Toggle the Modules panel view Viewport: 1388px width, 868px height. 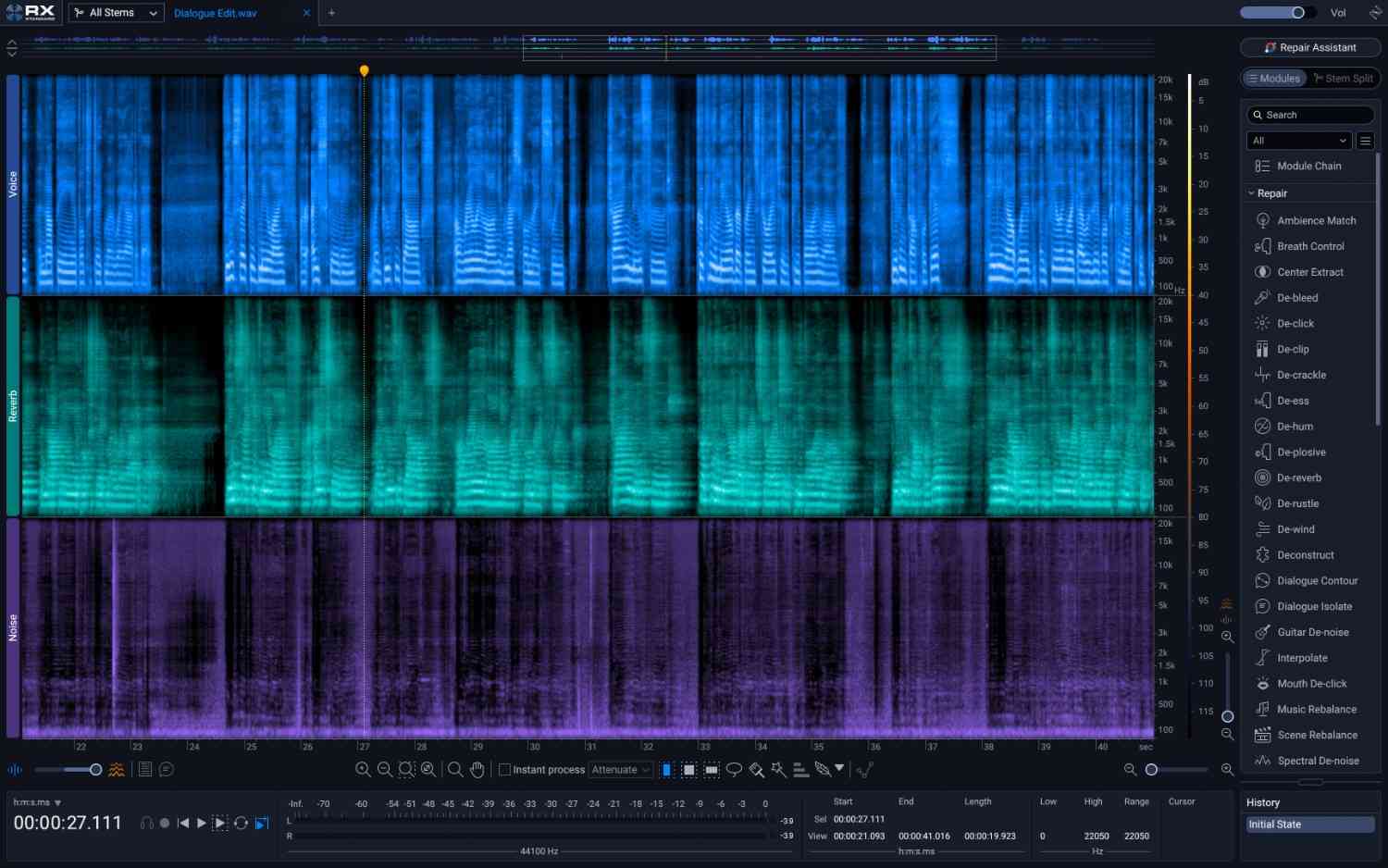(1273, 79)
